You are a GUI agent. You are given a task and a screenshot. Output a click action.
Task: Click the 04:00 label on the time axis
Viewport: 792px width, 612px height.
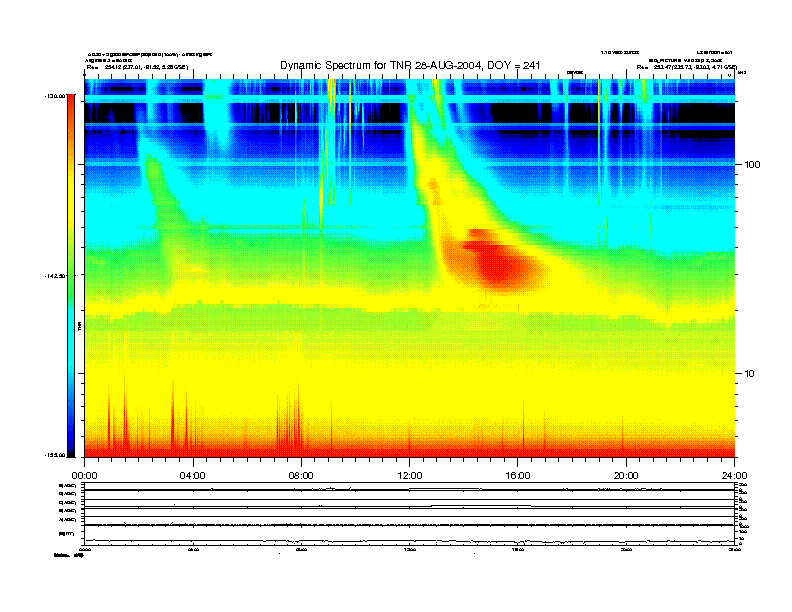pyautogui.click(x=193, y=476)
